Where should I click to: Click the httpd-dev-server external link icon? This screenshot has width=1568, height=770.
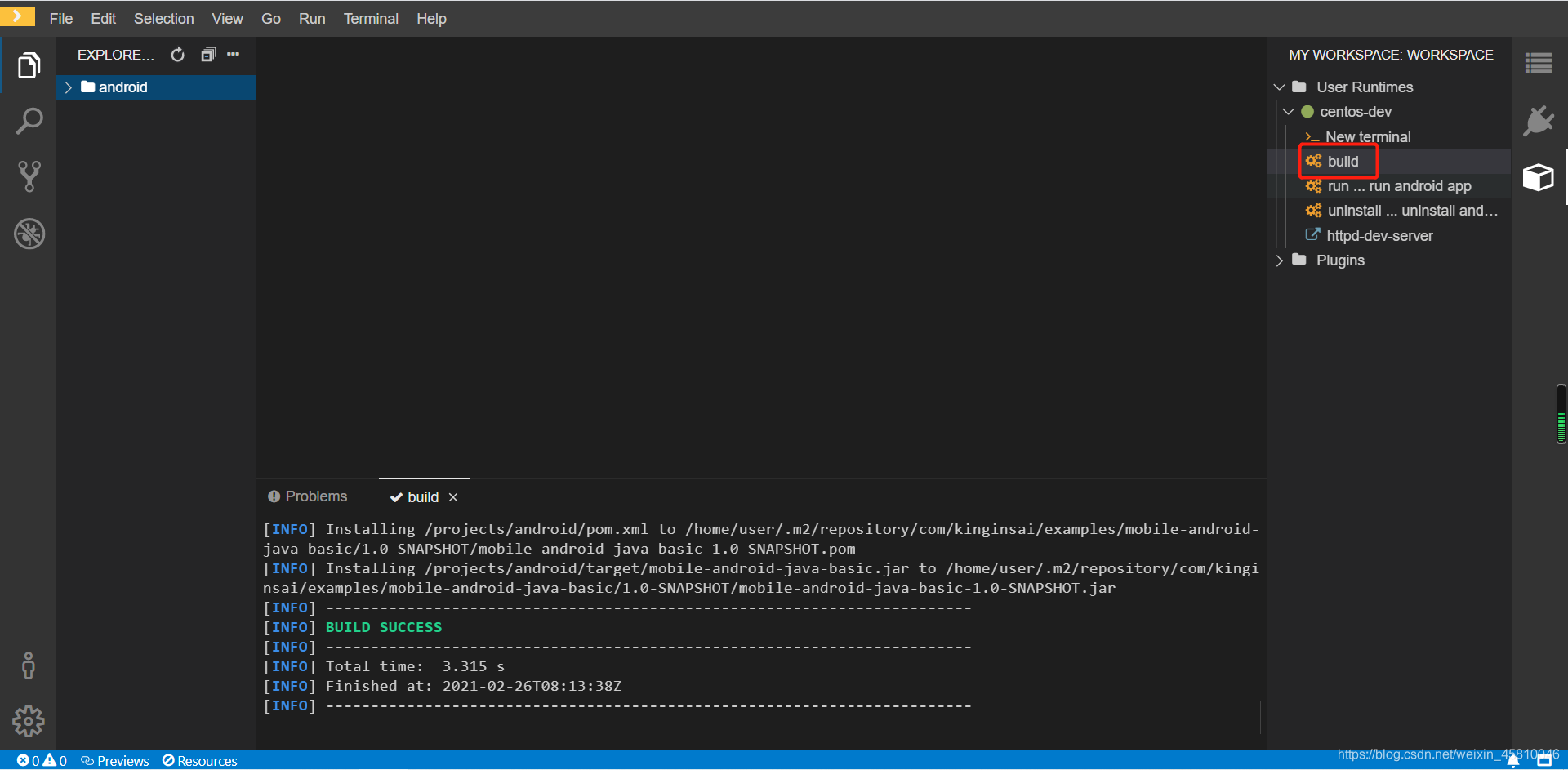click(x=1312, y=235)
